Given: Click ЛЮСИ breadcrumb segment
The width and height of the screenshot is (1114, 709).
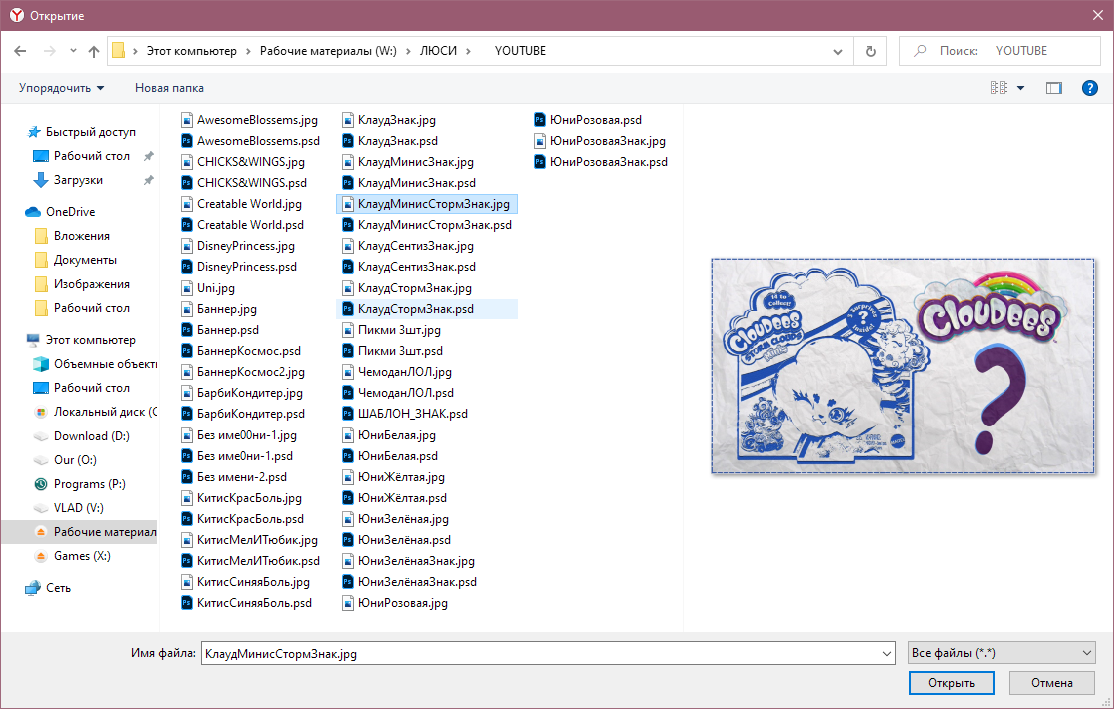Looking at the screenshot, I should coord(438,51).
